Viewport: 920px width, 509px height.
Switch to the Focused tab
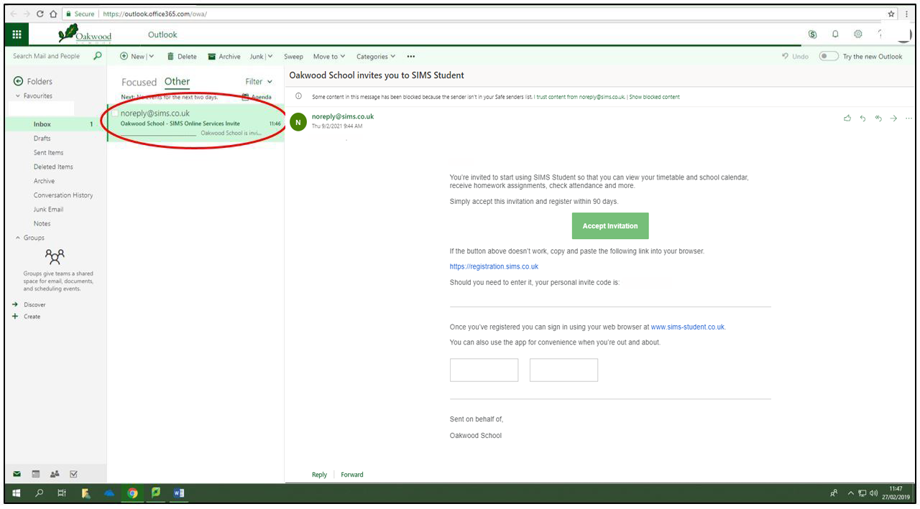coord(139,82)
